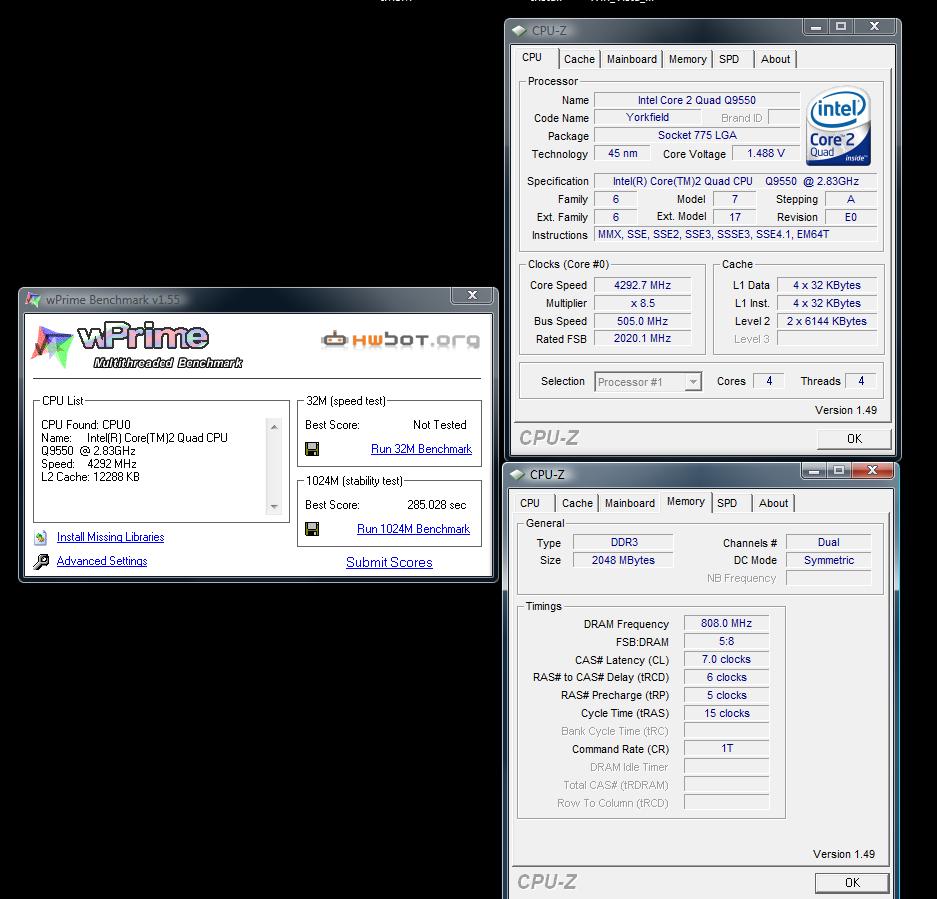Minimize the upper CPU-Z window
This screenshot has width=937, height=899.
click(817, 26)
